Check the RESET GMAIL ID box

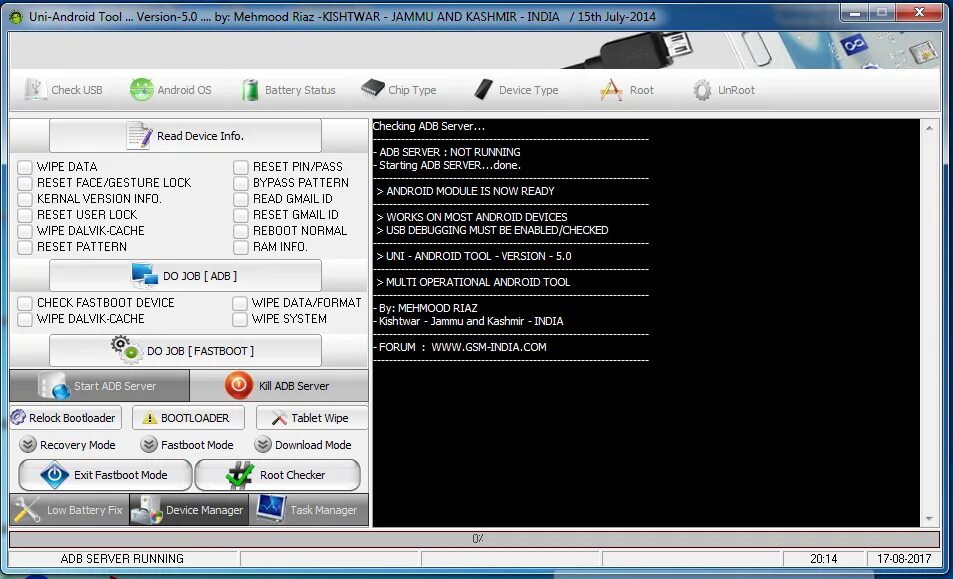coord(241,215)
